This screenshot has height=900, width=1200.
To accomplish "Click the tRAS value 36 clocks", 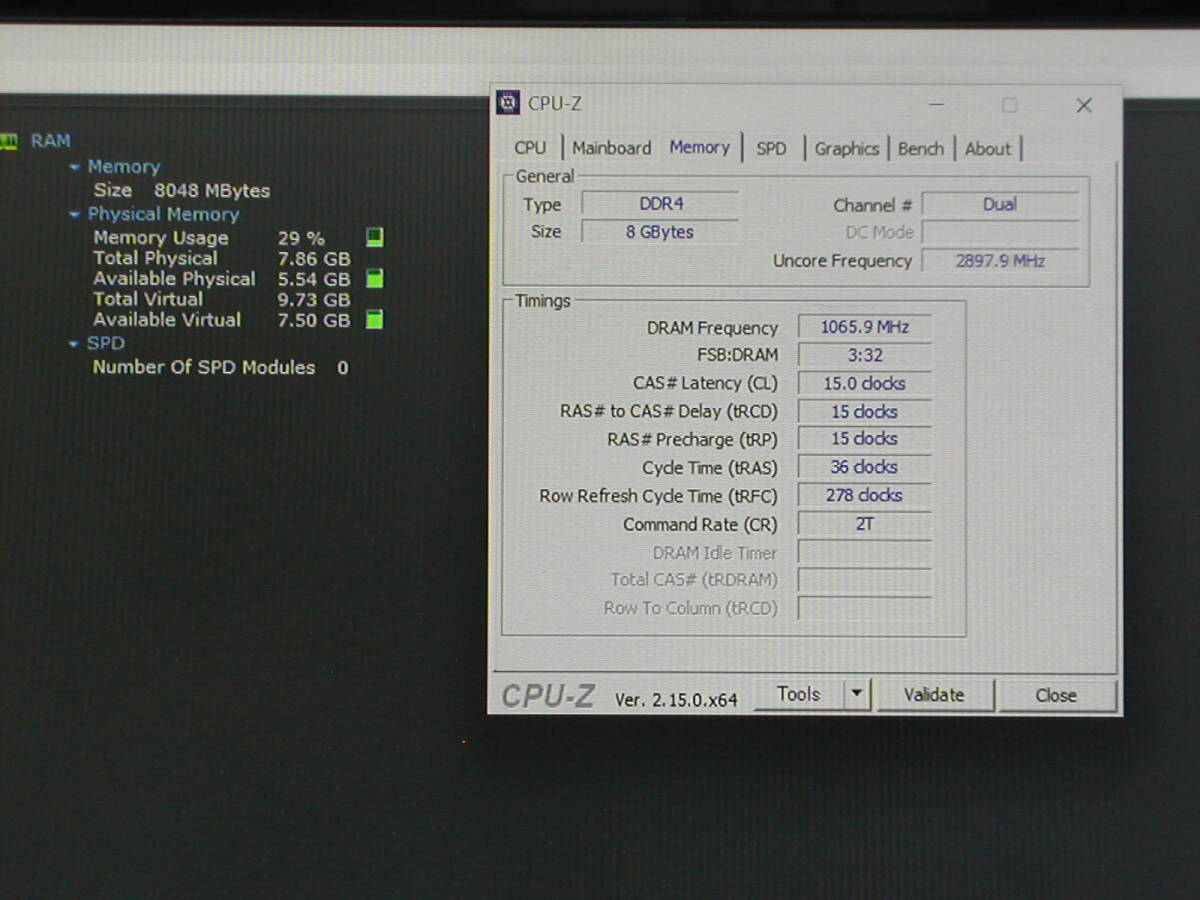I will coord(865,467).
